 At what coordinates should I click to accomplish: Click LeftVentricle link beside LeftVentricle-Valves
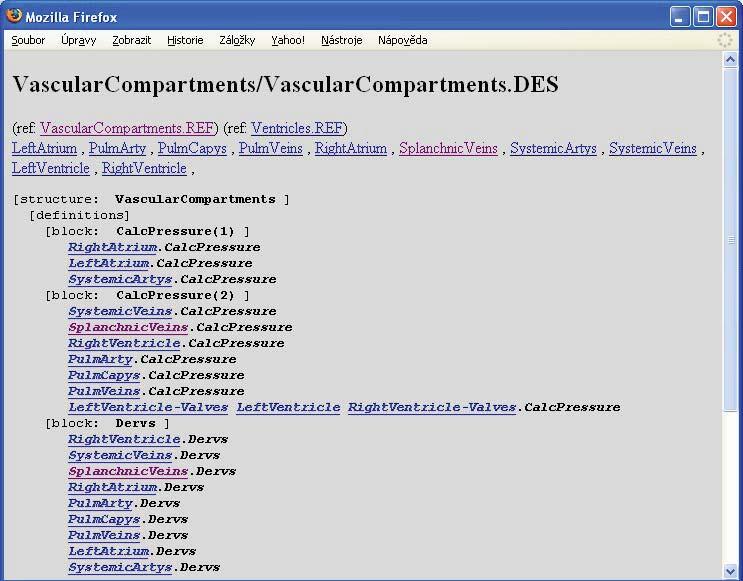click(x=288, y=408)
